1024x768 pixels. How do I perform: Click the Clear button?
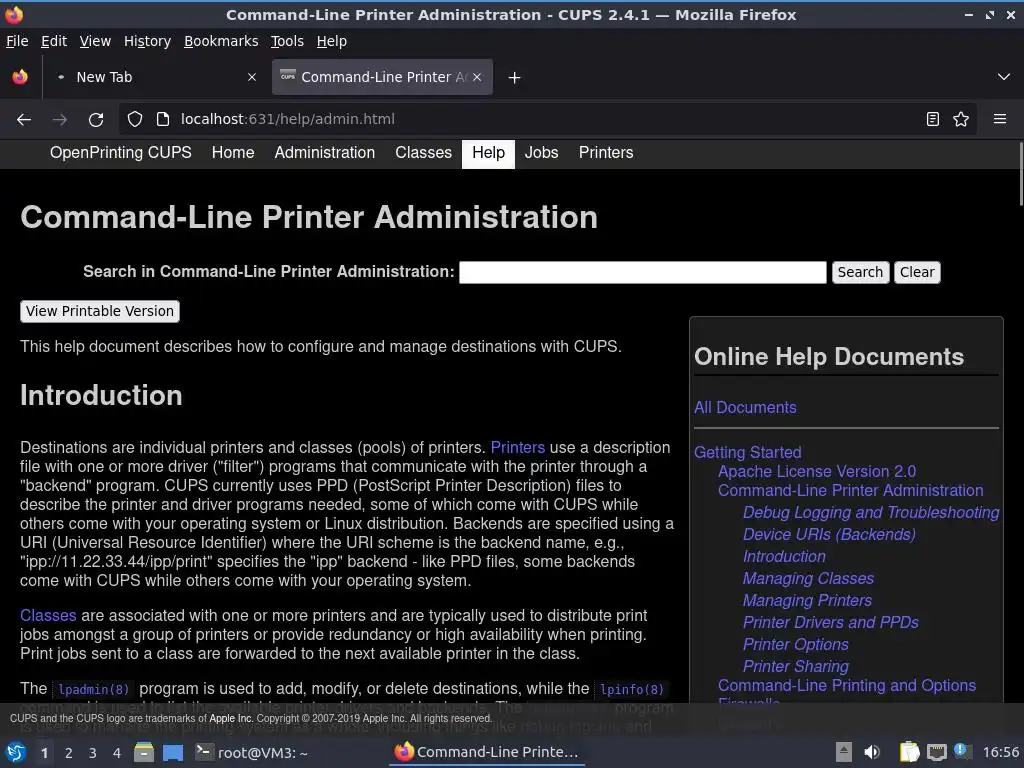point(917,272)
